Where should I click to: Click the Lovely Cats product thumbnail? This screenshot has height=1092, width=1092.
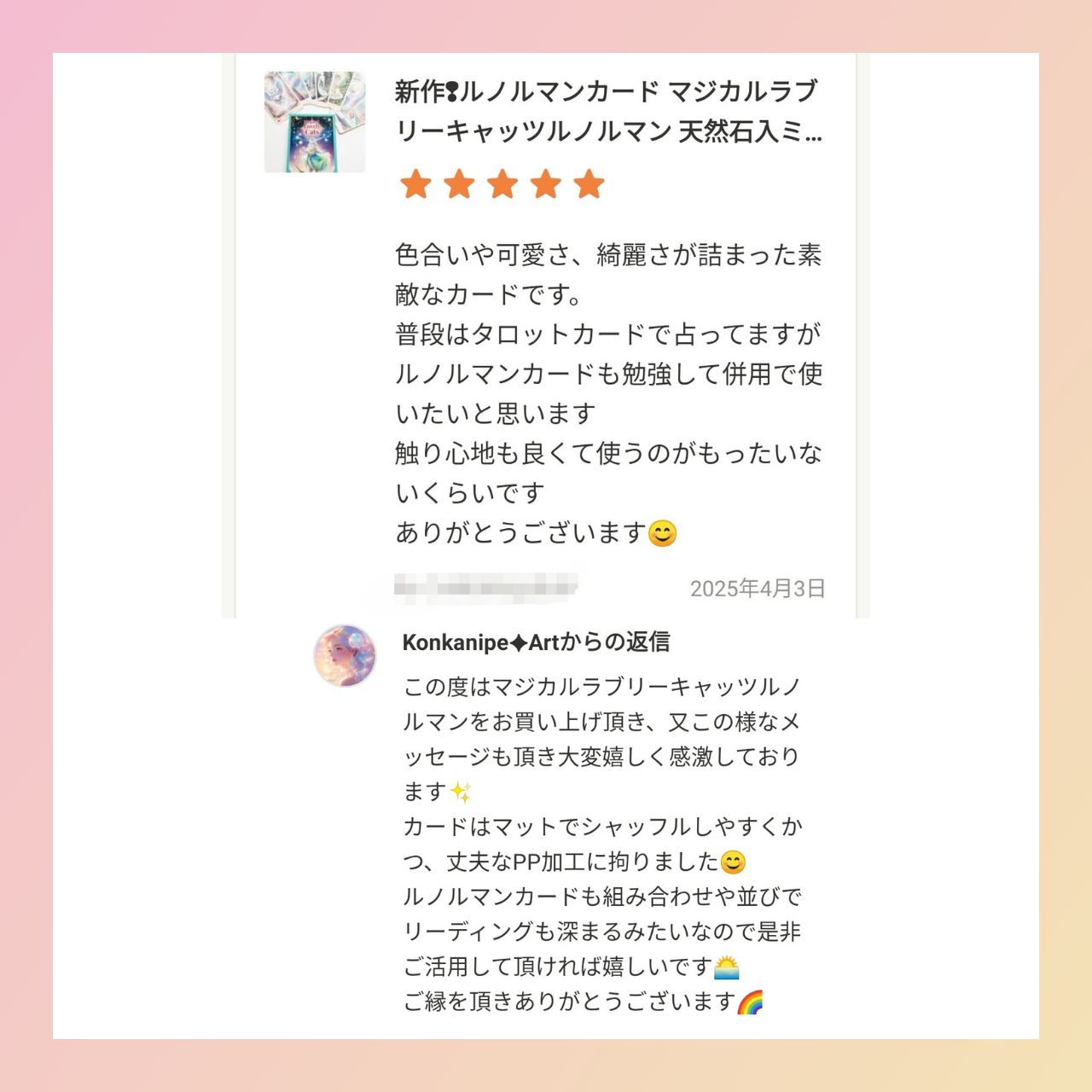[x=315, y=122]
